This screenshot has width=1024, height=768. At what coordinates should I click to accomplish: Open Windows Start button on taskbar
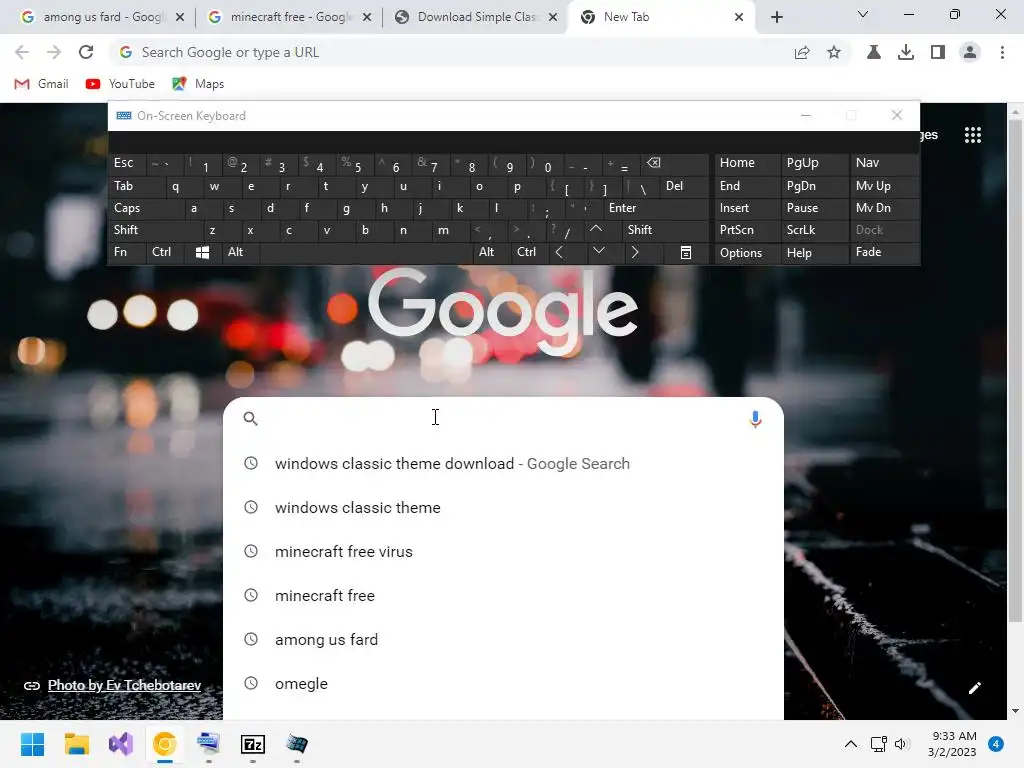tap(32, 744)
